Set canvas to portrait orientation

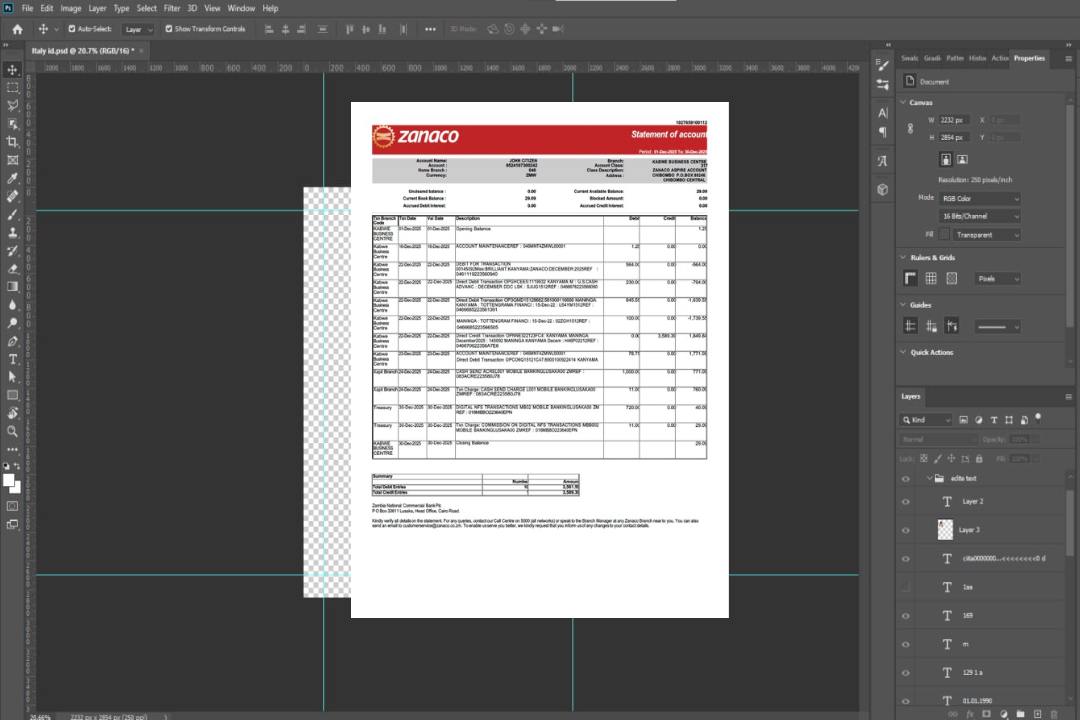pos(946,160)
